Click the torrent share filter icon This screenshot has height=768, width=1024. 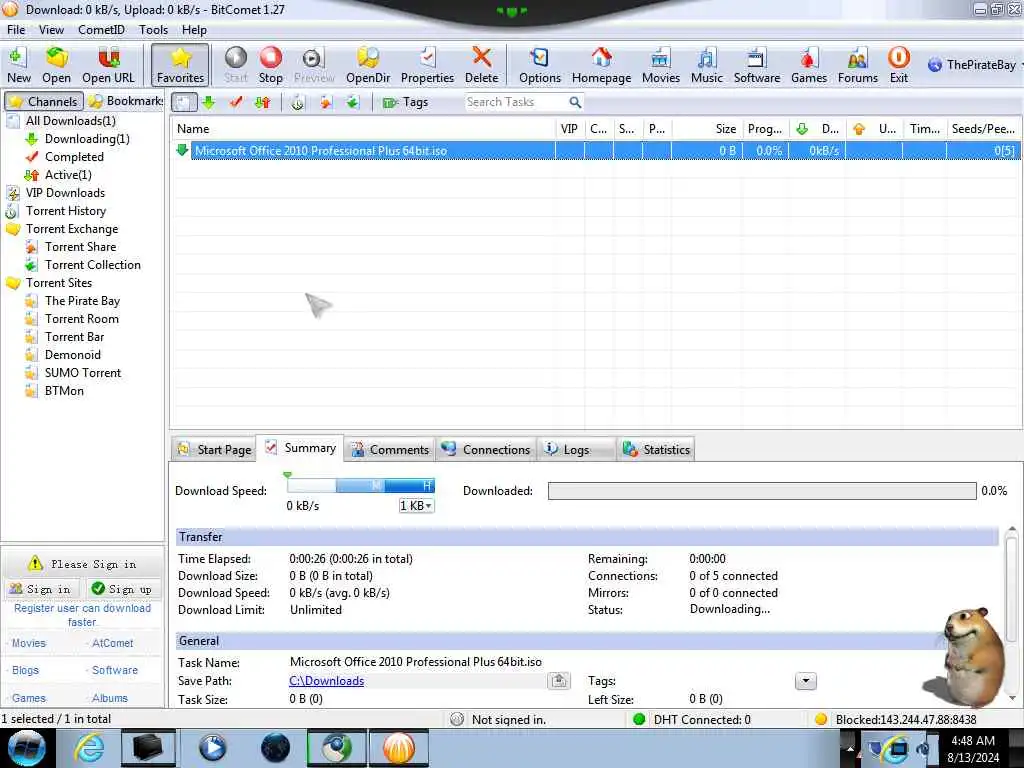pyautogui.click(x=326, y=102)
